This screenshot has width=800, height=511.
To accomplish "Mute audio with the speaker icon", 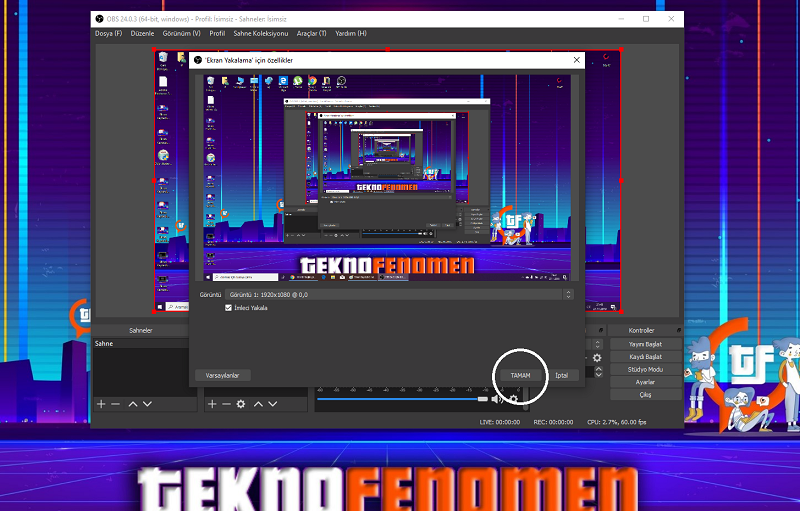I will [x=496, y=399].
